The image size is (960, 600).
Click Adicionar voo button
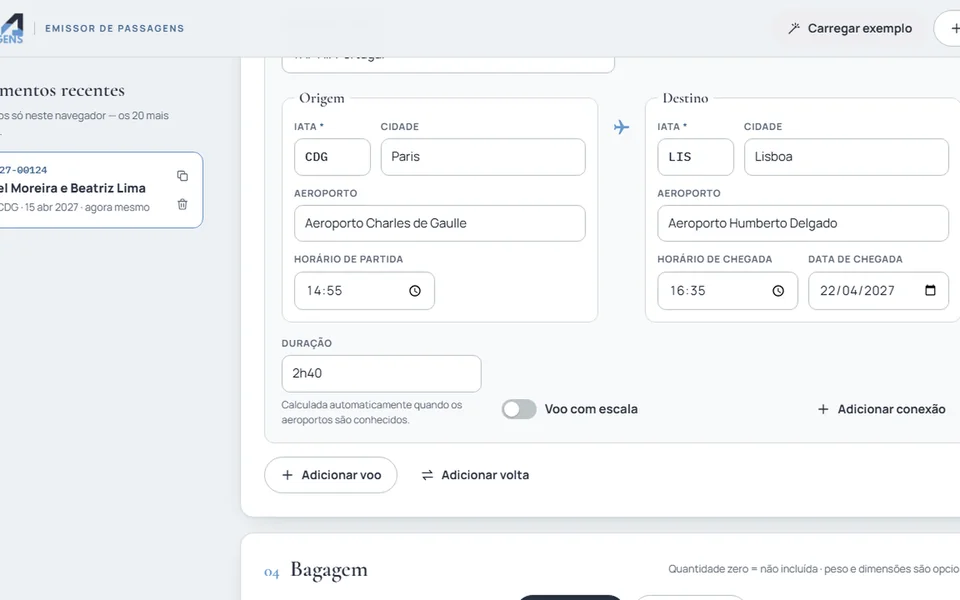[x=331, y=475]
